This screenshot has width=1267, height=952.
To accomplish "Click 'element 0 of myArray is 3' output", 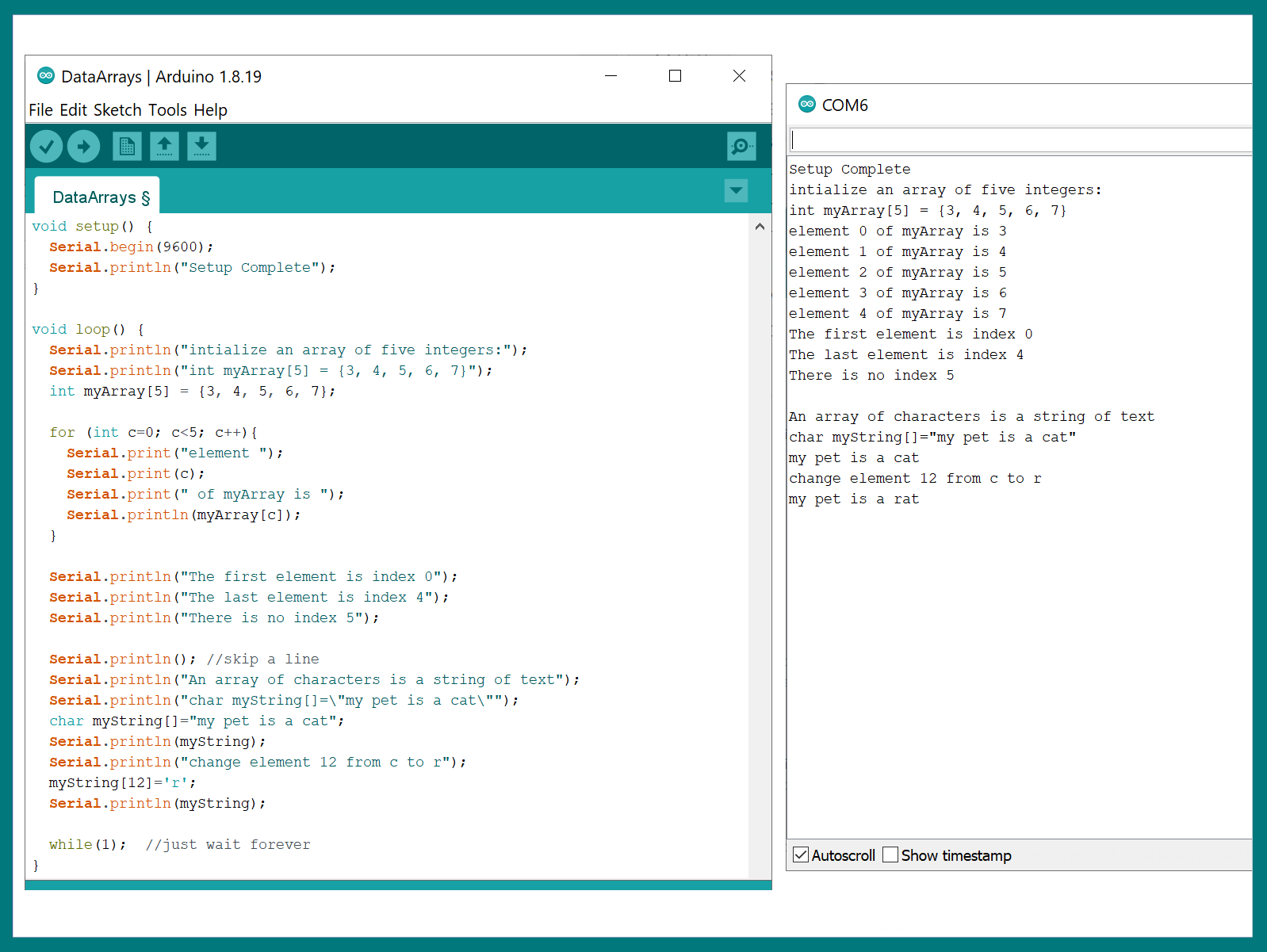I will pos(898,231).
